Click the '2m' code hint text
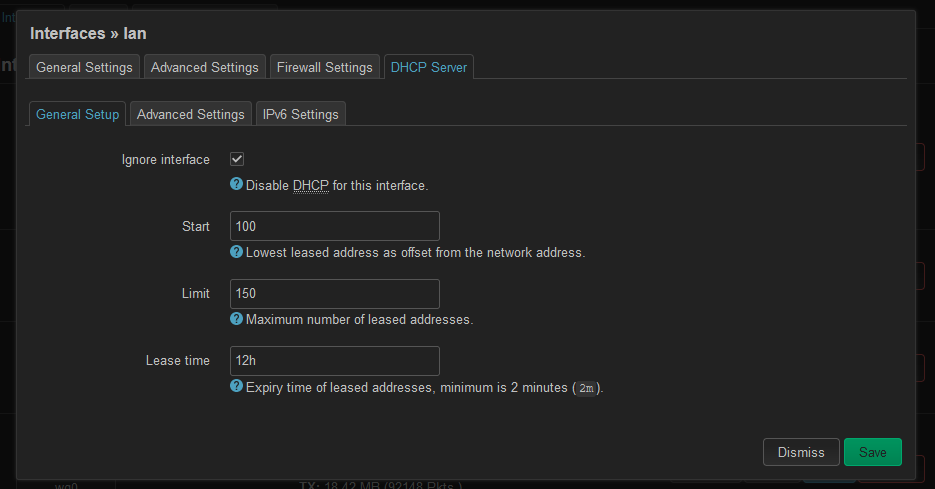 click(x=587, y=388)
